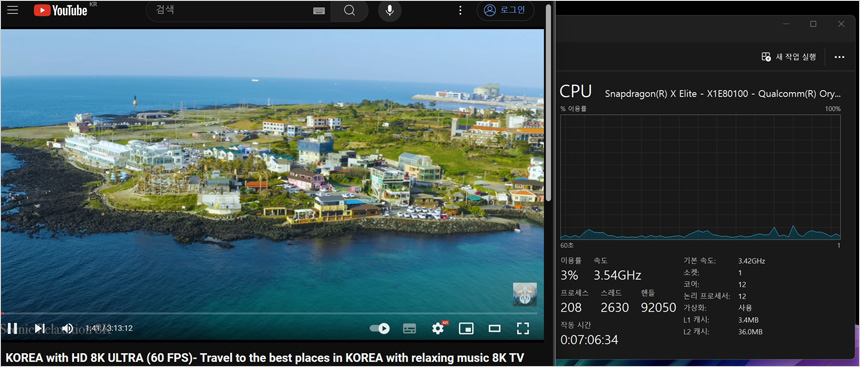860x367 pixels.
Task: Click the YouTube logo
Action: [x=60, y=10]
